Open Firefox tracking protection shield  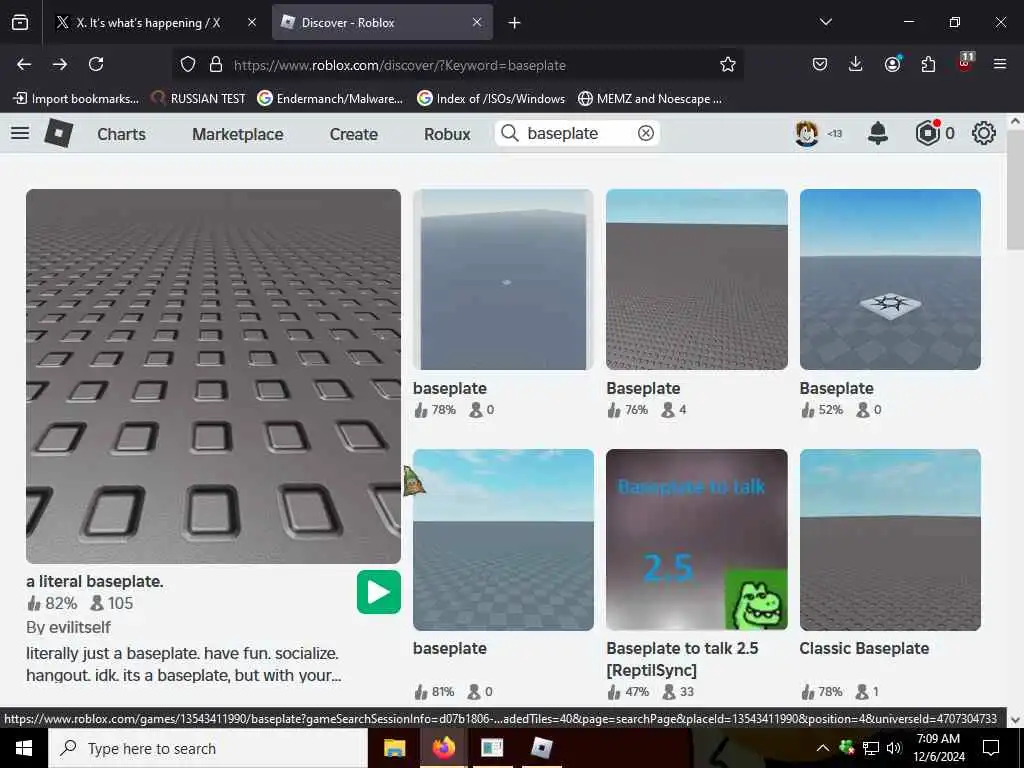[188, 65]
